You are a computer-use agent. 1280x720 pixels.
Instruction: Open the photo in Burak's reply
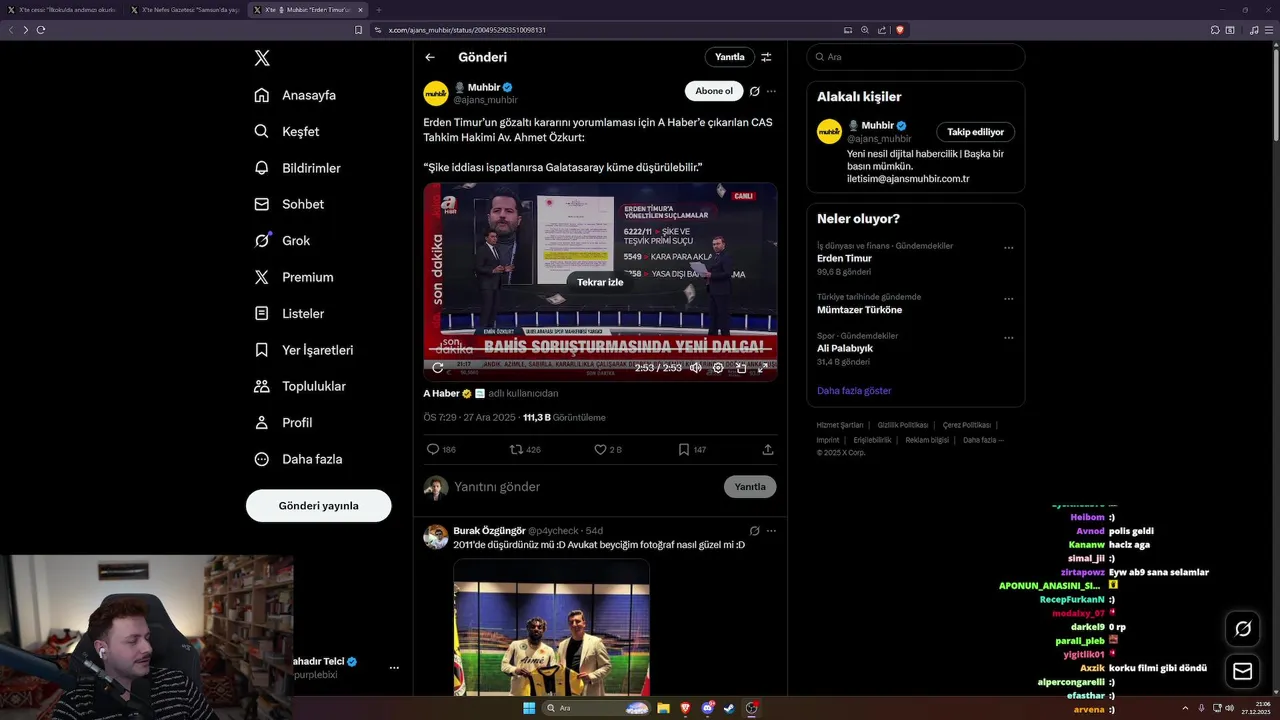tap(551, 627)
